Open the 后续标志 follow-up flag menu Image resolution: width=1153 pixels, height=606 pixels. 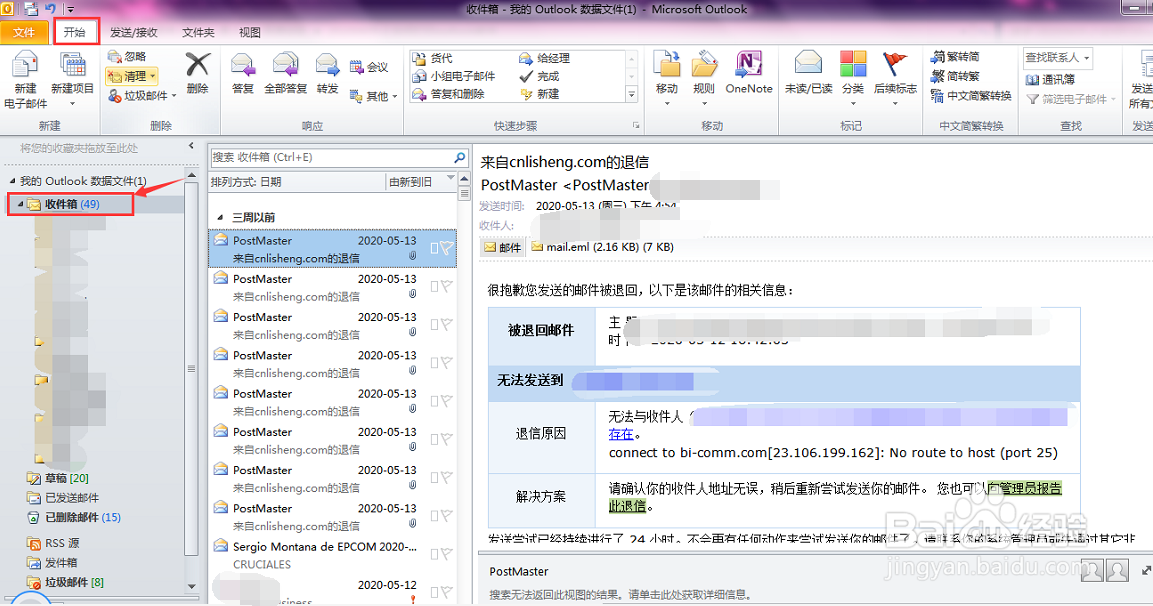[x=895, y=79]
